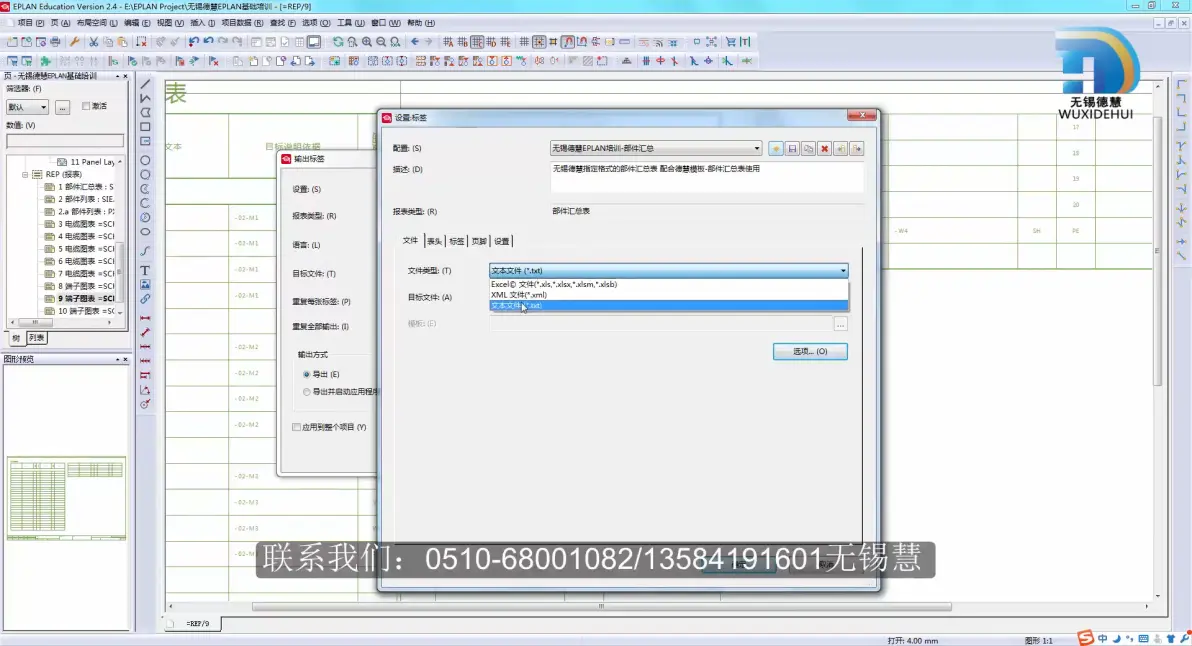Open the 工具 (U) menu
This screenshot has height=646, width=1192.
click(x=350, y=23)
